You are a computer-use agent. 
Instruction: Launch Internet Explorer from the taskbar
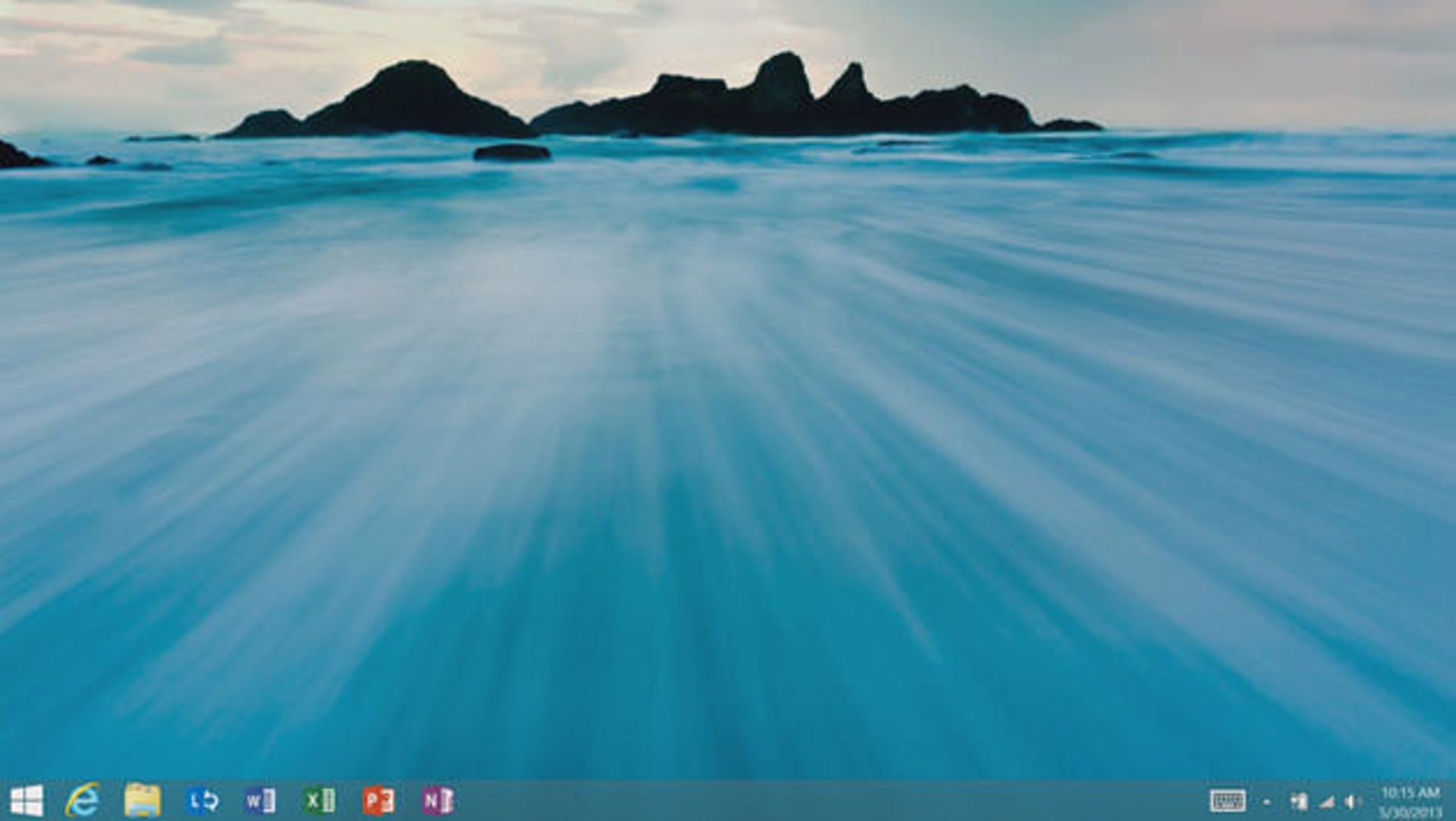tap(83, 801)
